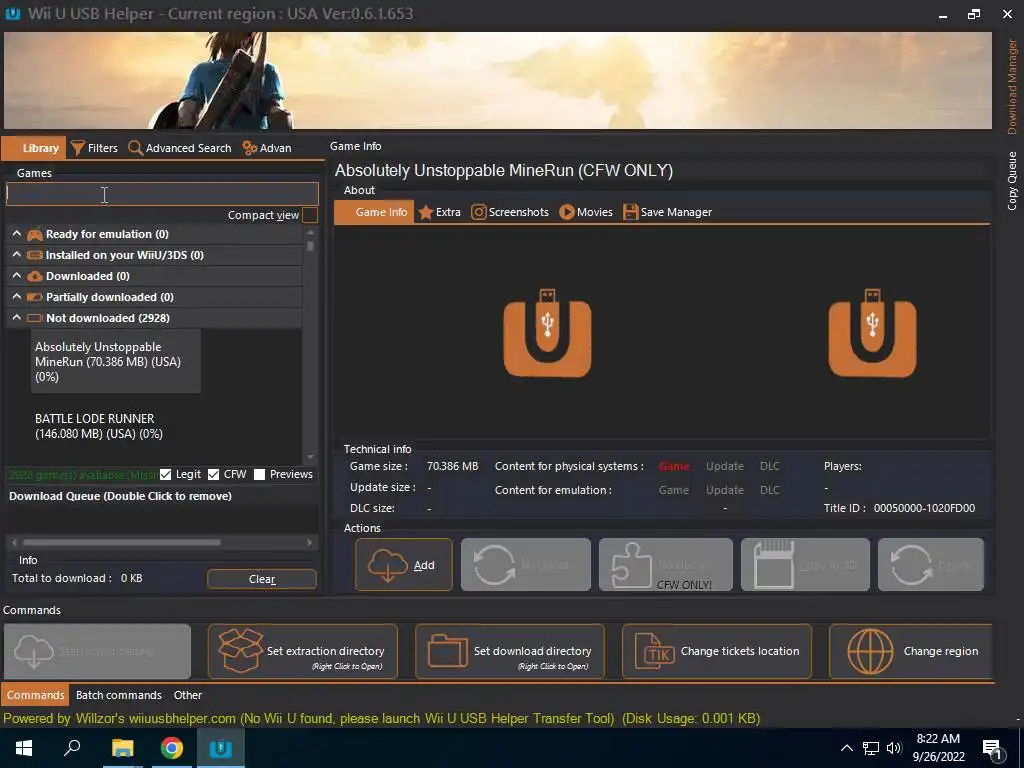Screen dimensions: 1024x768
Task: Click the Ready for emulation gamepad icon
Action: point(35,234)
